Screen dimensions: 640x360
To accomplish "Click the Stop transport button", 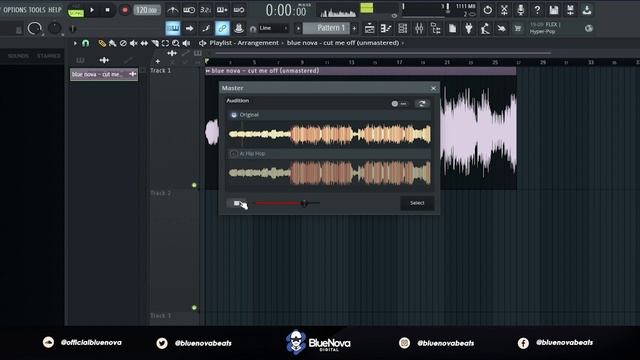I will coord(108,10).
